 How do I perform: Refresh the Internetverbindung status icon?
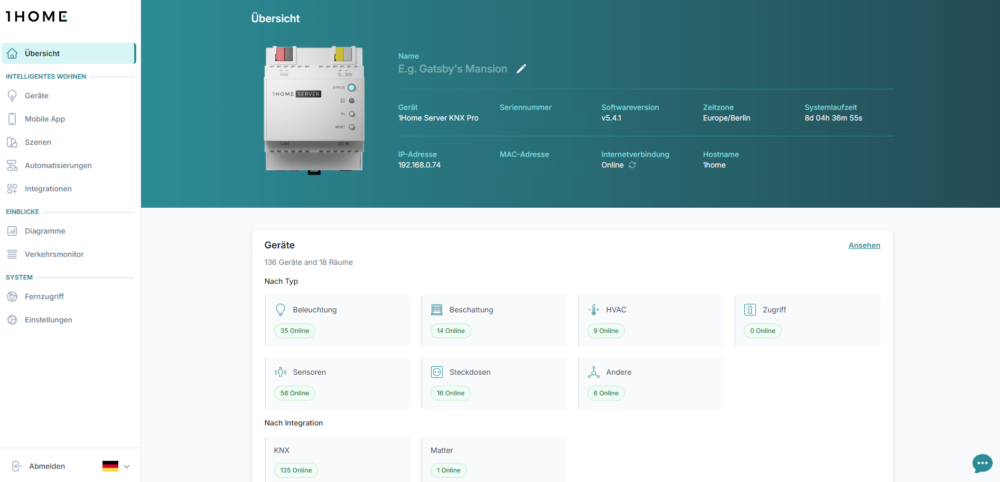(x=632, y=165)
